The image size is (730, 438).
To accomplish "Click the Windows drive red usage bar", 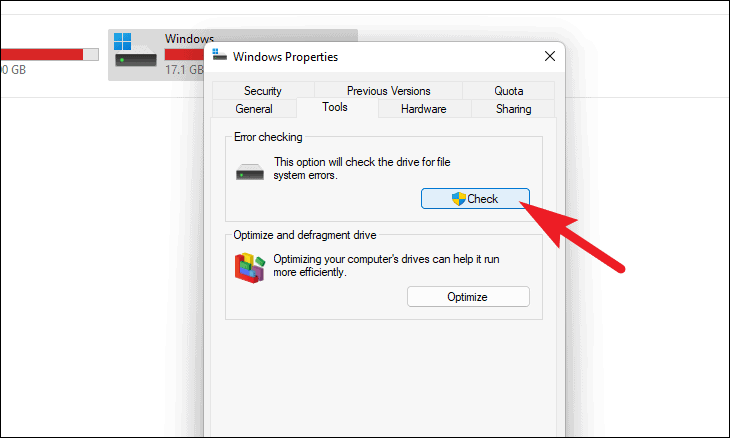I will (184, 54).
